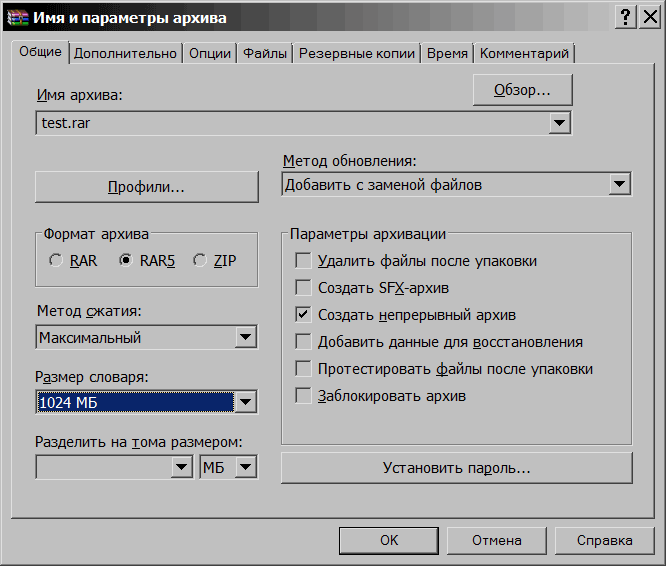
Task: Check Создать SFX-архив option
Action: 304,288
